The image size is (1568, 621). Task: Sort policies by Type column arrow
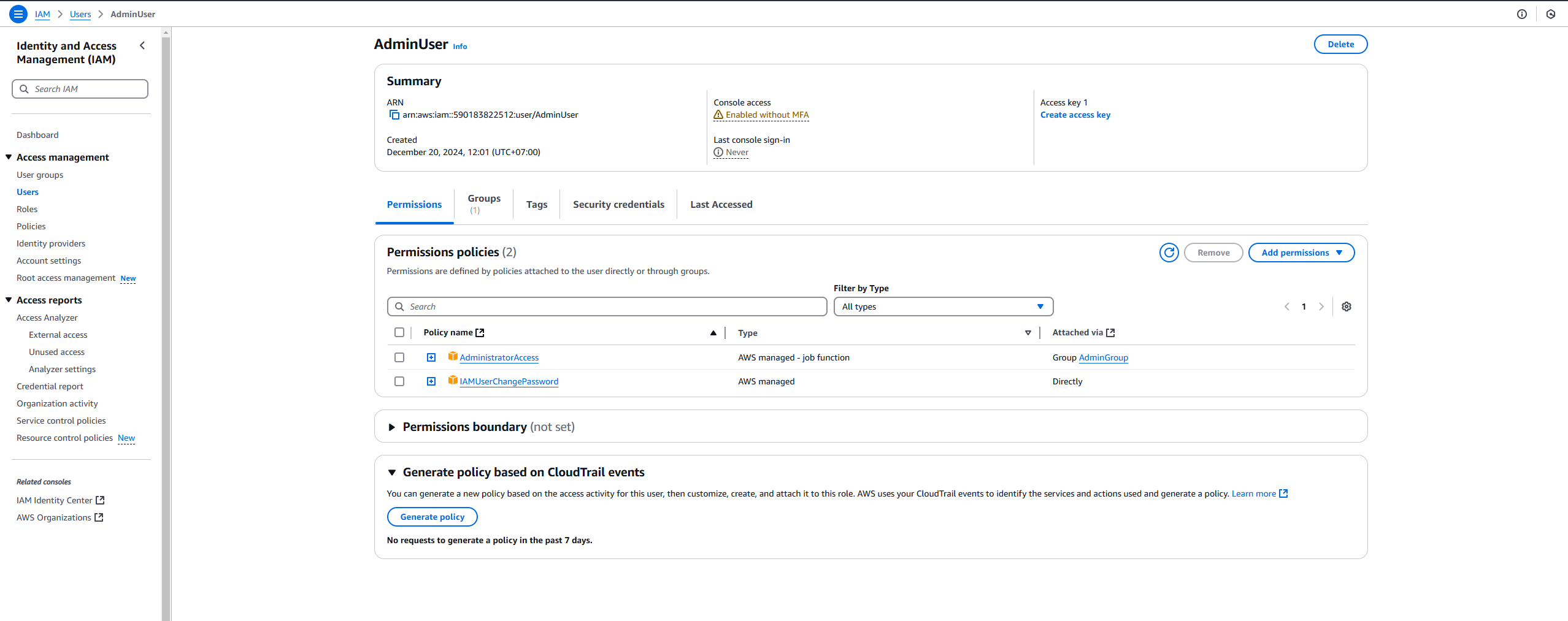tap(1028, 333)
